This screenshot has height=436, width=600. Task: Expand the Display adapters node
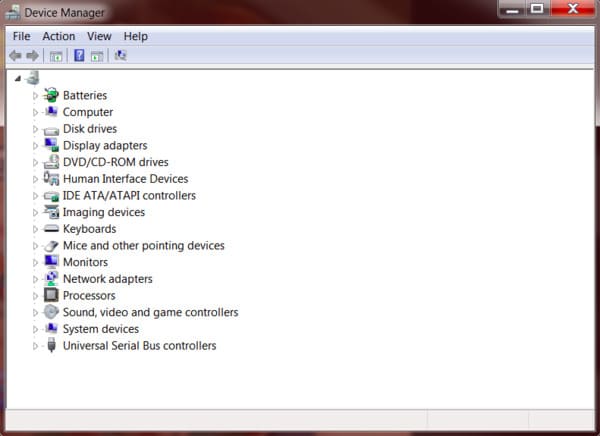pos(35,145)
